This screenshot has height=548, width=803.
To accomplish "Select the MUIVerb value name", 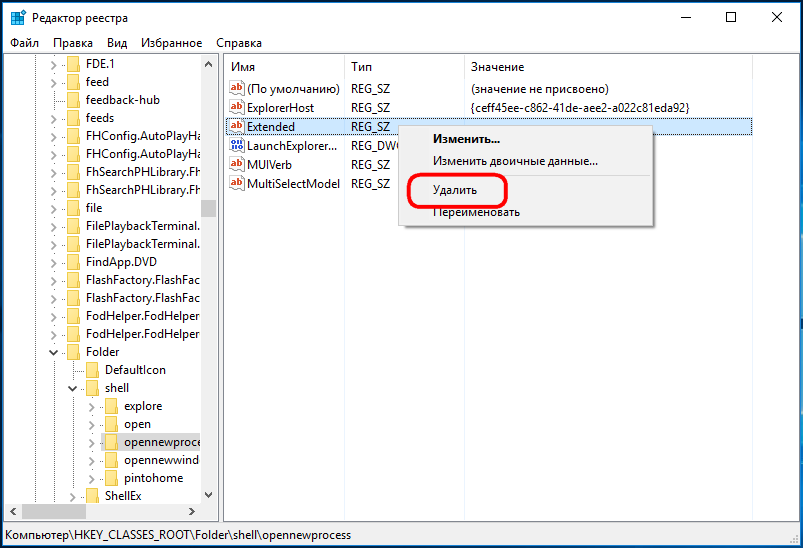I will (269, 164).
